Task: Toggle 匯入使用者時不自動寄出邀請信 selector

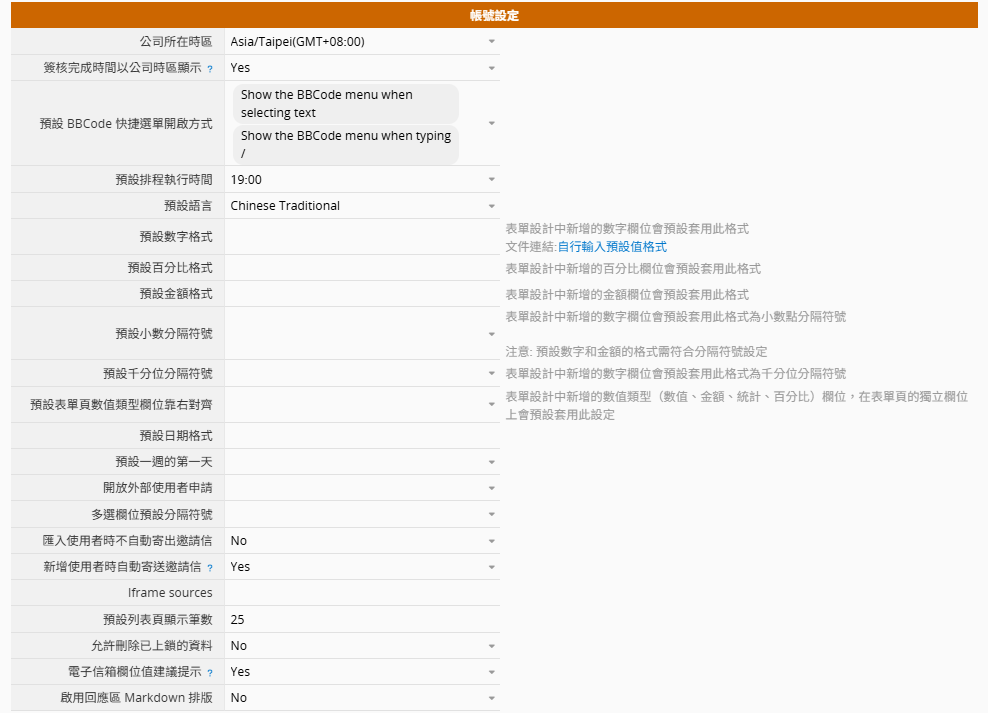Action: (361, 540)
